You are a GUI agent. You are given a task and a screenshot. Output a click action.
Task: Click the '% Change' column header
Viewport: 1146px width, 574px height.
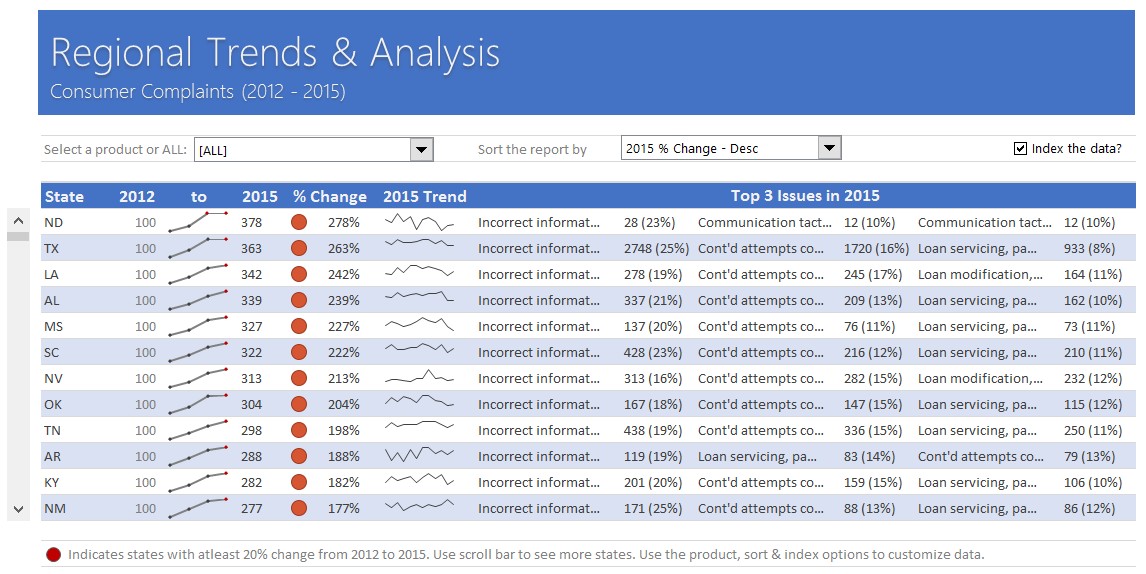point(329,196)
